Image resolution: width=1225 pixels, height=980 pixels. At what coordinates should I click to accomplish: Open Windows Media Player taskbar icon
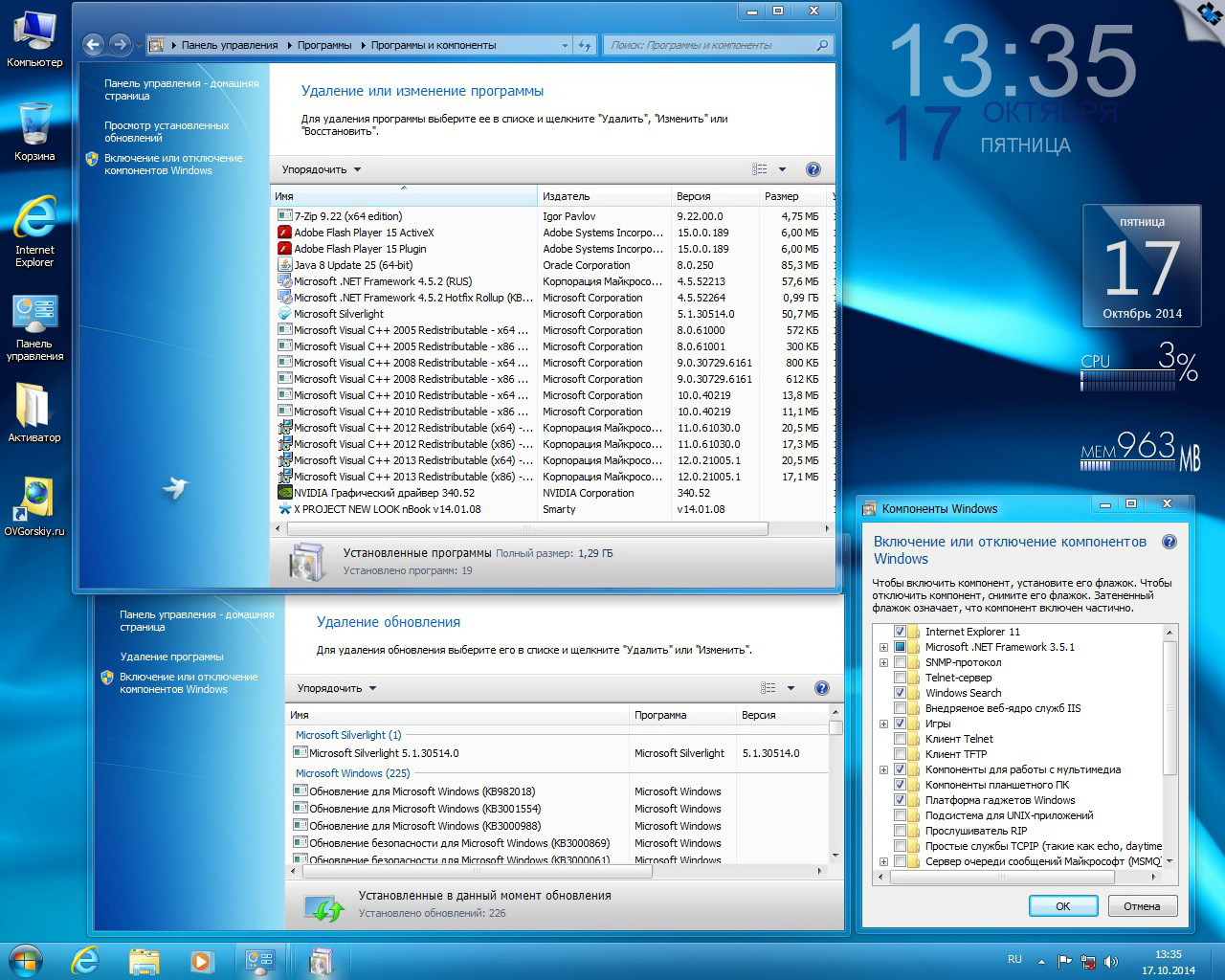201,961
